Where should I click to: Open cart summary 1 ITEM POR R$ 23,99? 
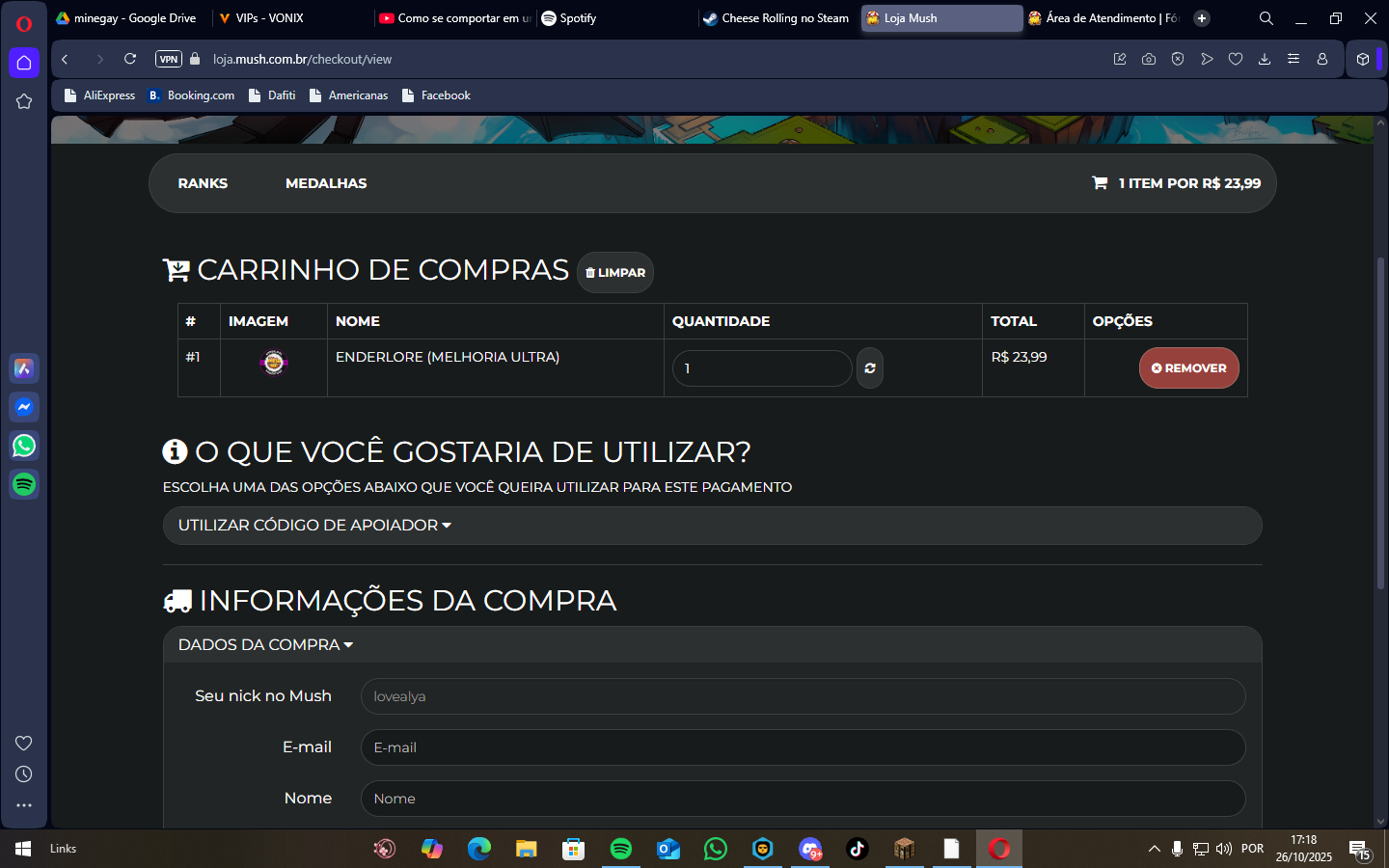(x=1177, y=183)
